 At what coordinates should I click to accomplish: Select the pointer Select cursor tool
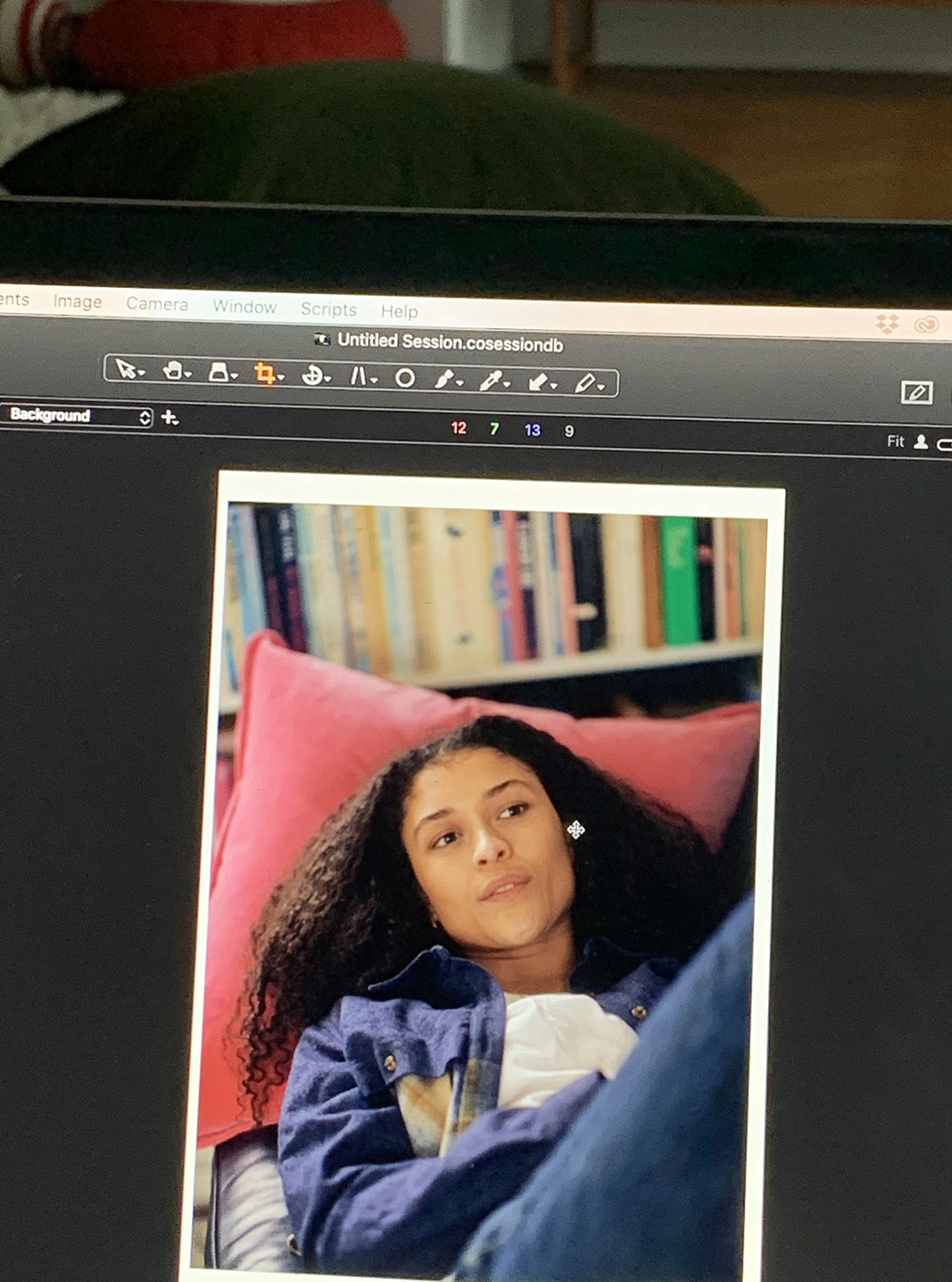126,369
